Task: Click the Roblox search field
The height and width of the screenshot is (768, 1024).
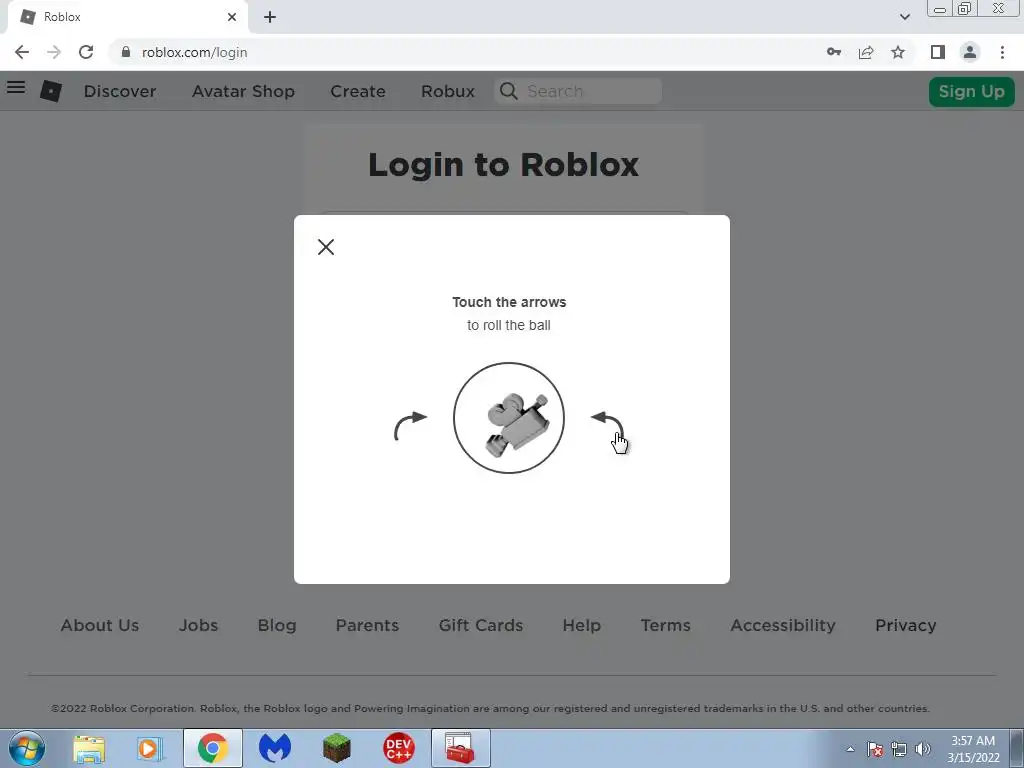Action: [x=579, y=91]
